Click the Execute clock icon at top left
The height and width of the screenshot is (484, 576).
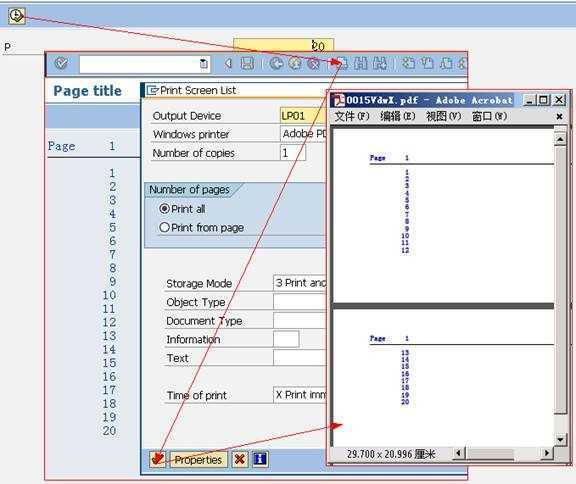click(17, 16)
